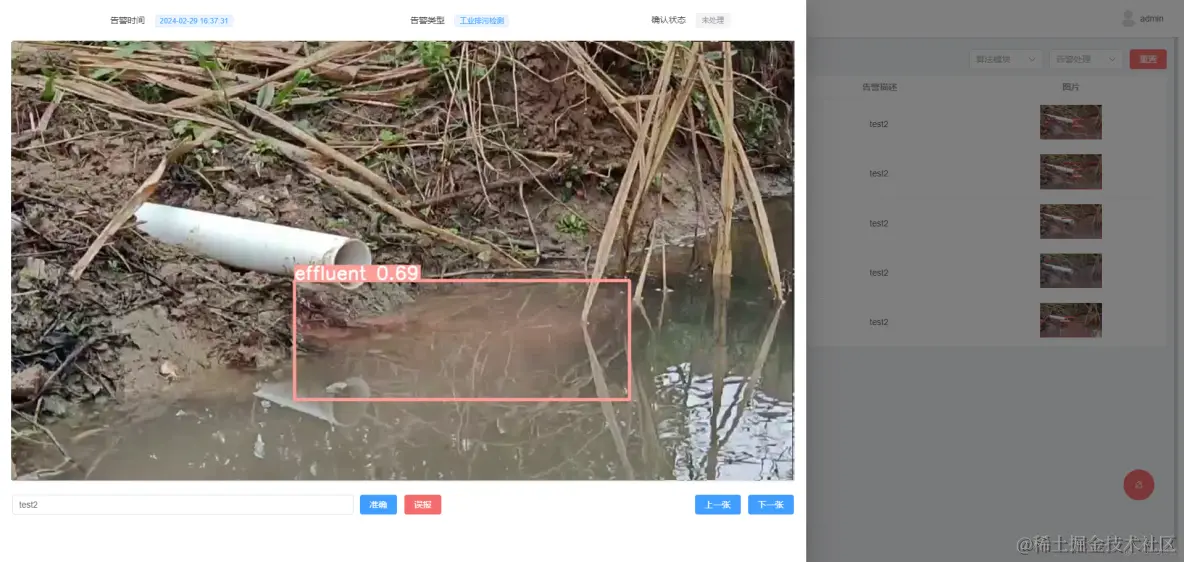Mark alert as 准确

378,505
